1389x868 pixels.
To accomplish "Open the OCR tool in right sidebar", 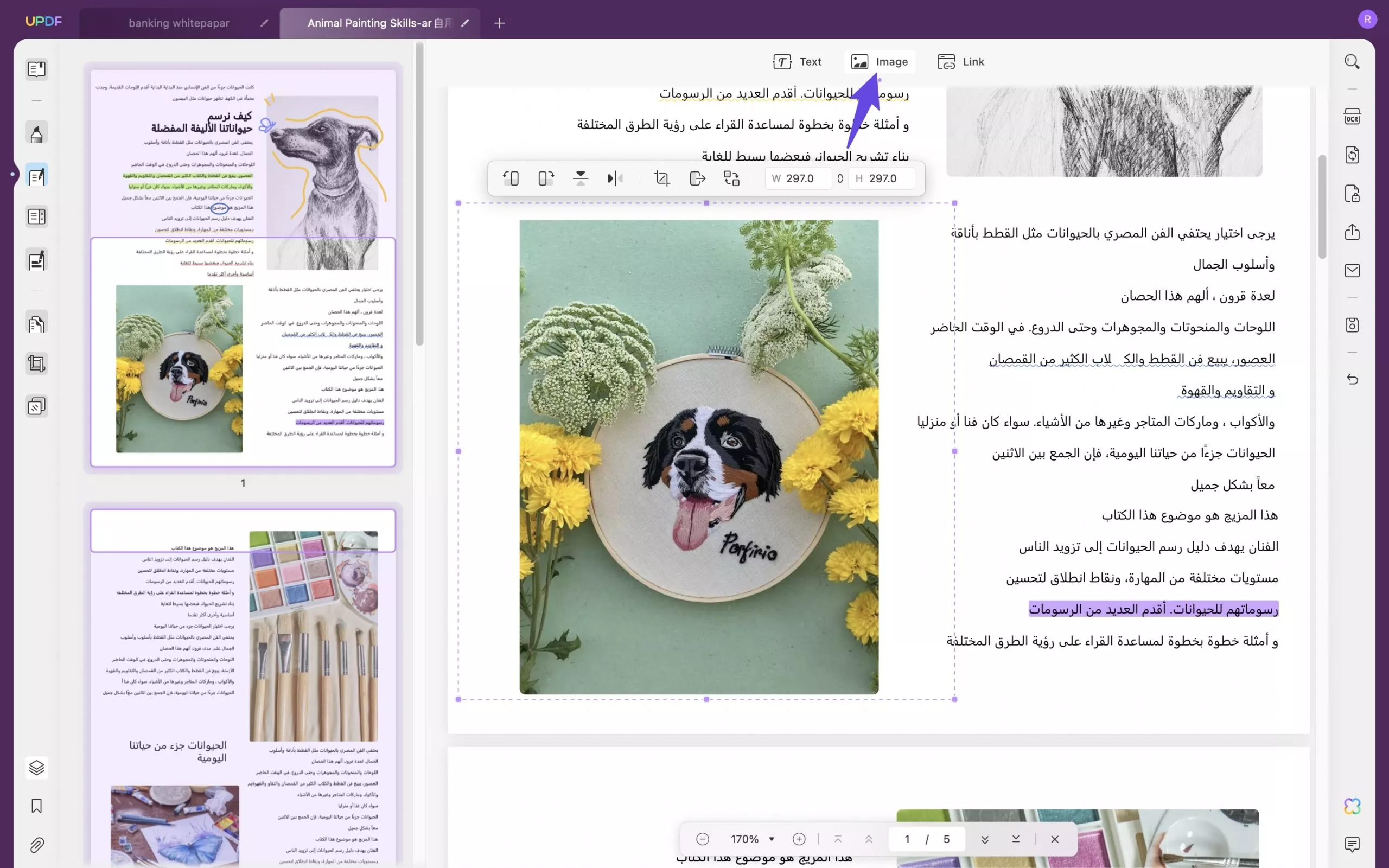I will [x=1352, y=117].
